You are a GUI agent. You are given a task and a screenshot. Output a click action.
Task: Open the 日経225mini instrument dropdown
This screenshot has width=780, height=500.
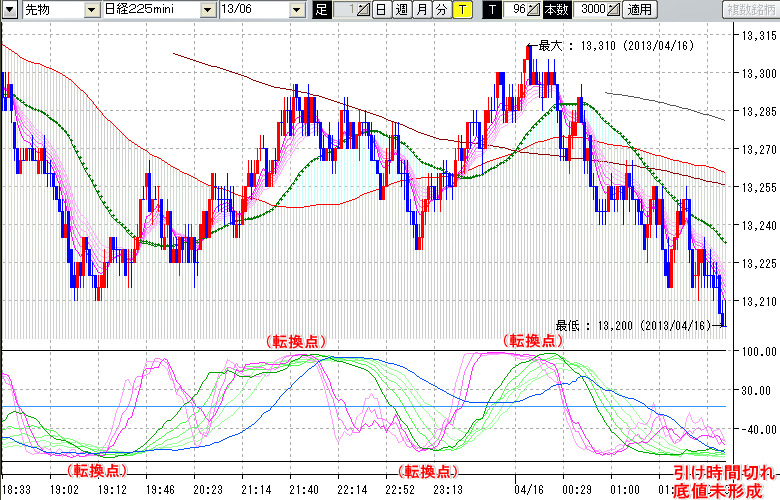(207, 9)
